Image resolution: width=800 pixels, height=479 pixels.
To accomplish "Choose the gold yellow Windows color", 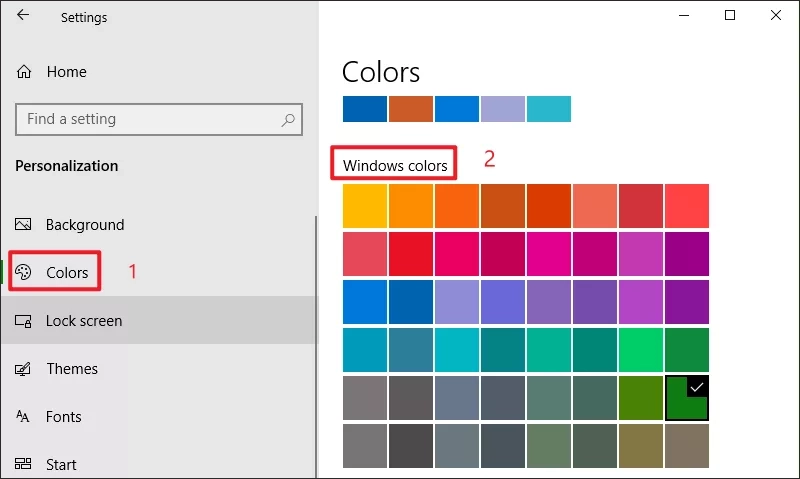I will (x=365, y=206).
